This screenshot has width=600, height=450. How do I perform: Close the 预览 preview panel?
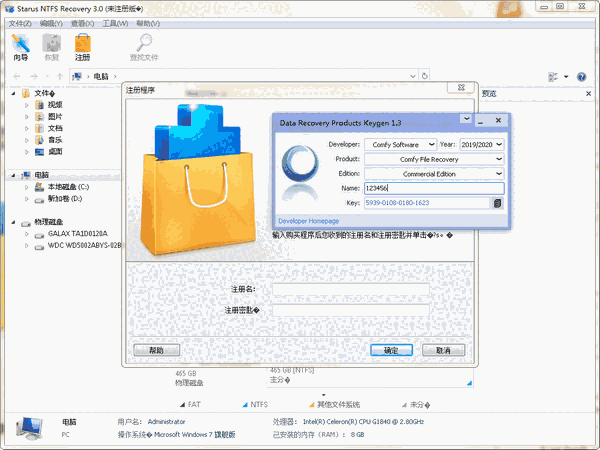coord(588,93)
